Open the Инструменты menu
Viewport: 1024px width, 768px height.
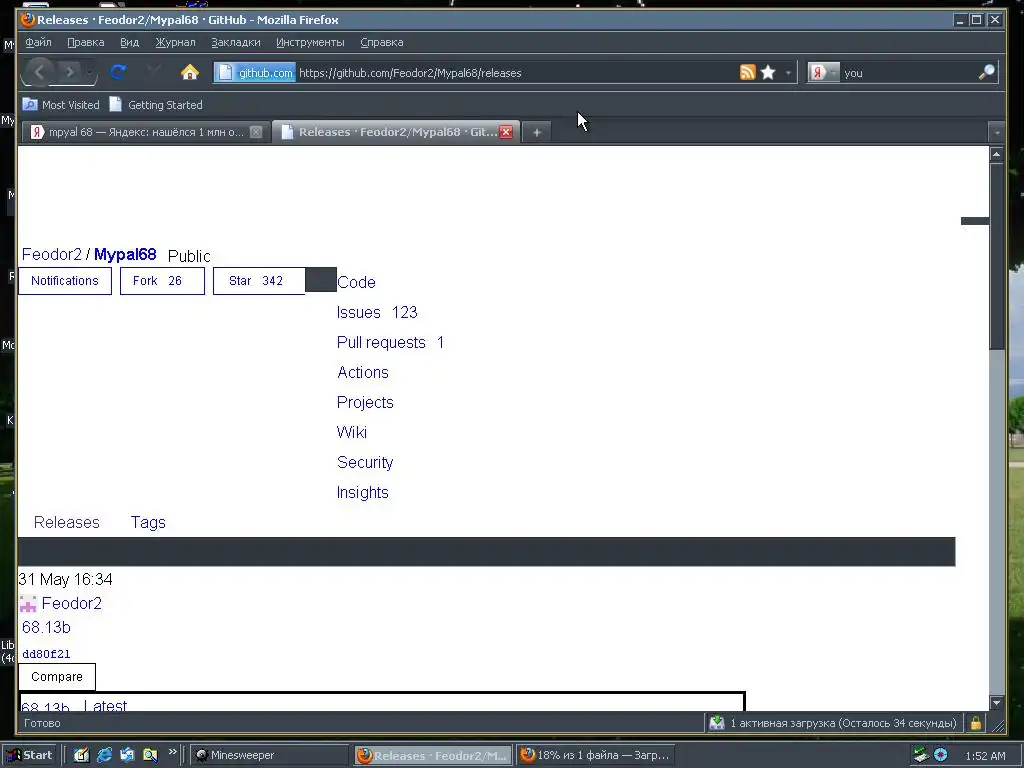pyautogui.click(x=310, y=42)
